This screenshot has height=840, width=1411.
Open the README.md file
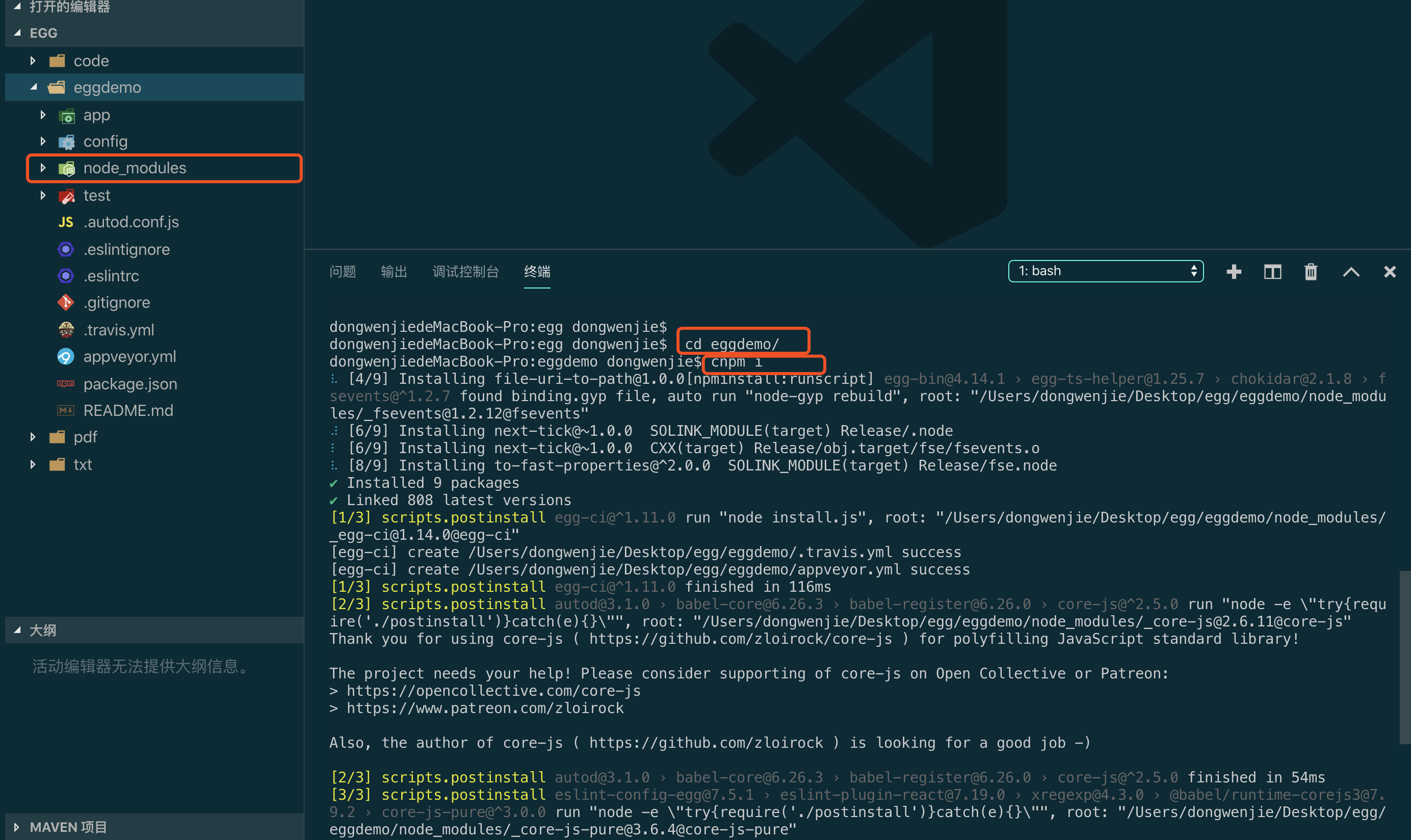tap(128, 410)
